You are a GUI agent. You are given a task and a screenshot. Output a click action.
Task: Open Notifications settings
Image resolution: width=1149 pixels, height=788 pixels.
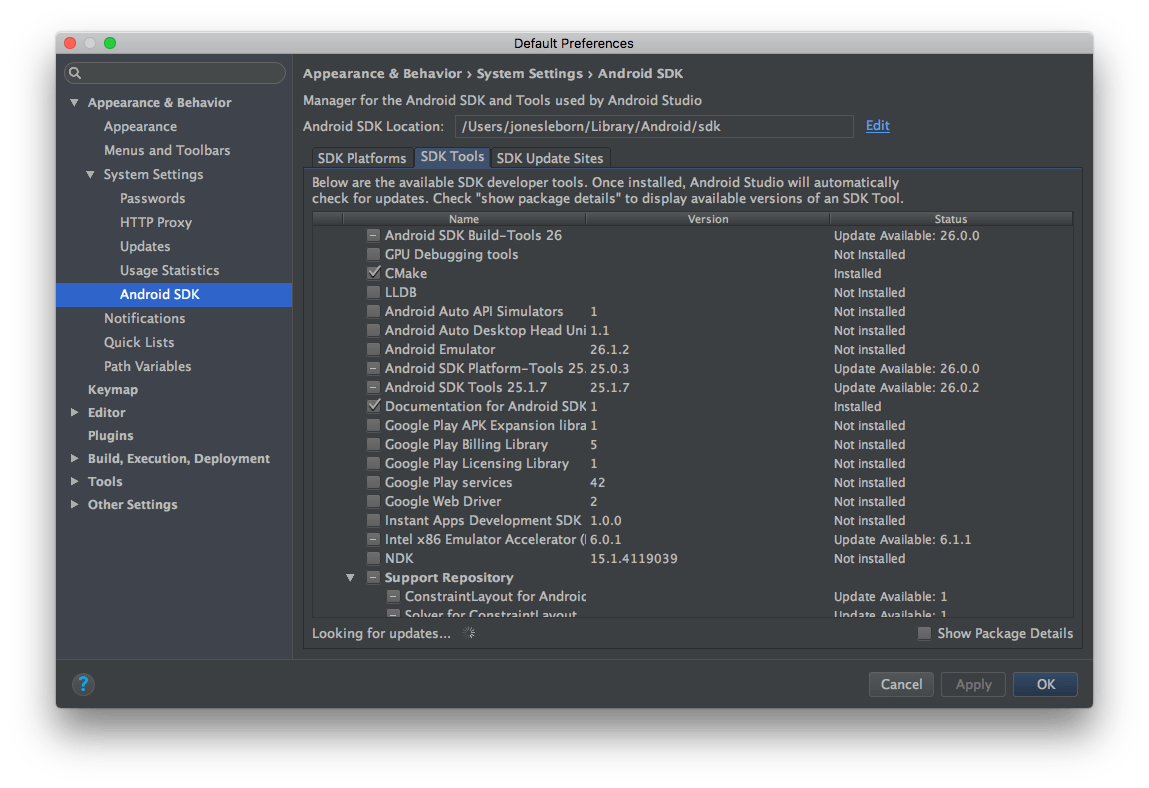pyautogui.click(x=144, y=318)
